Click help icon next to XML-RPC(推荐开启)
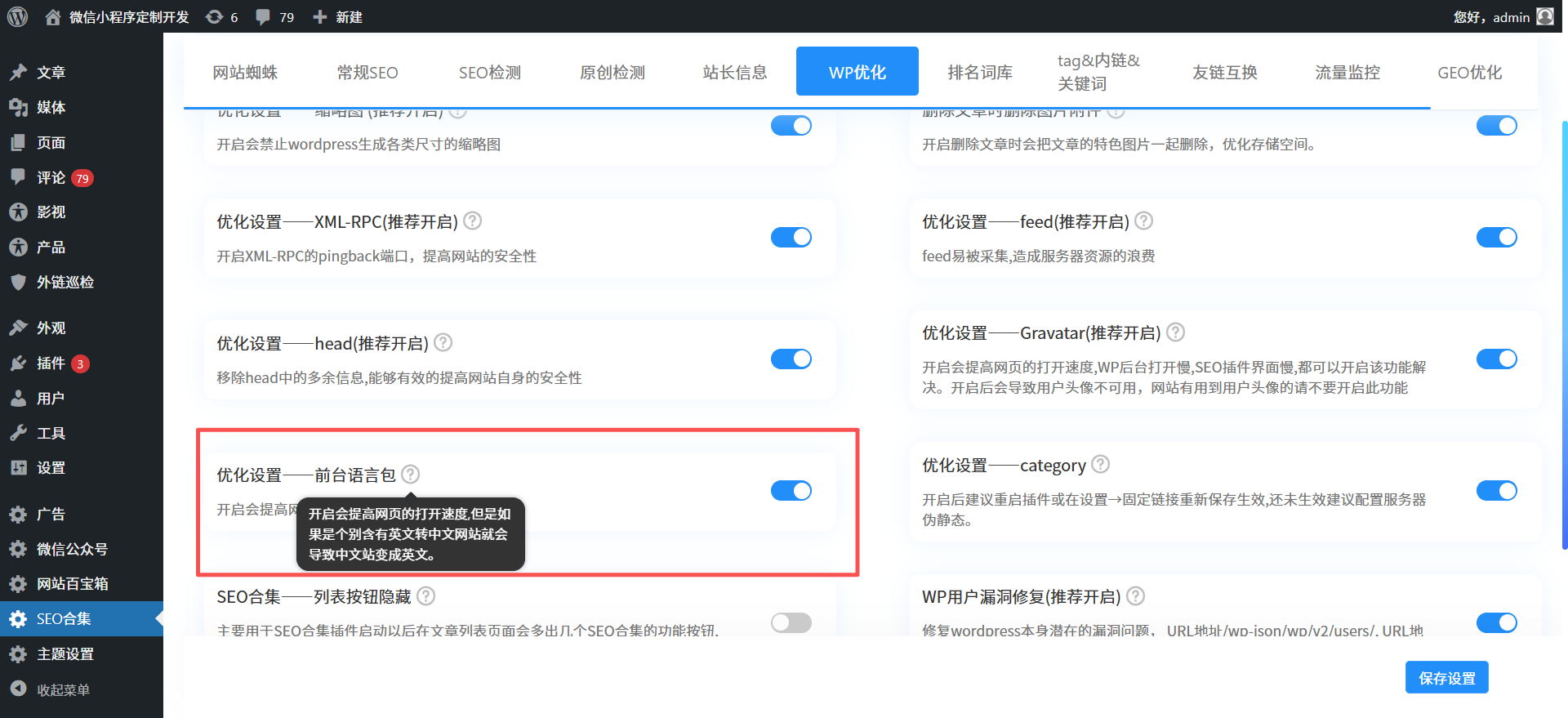 click(x=473, y=221)
